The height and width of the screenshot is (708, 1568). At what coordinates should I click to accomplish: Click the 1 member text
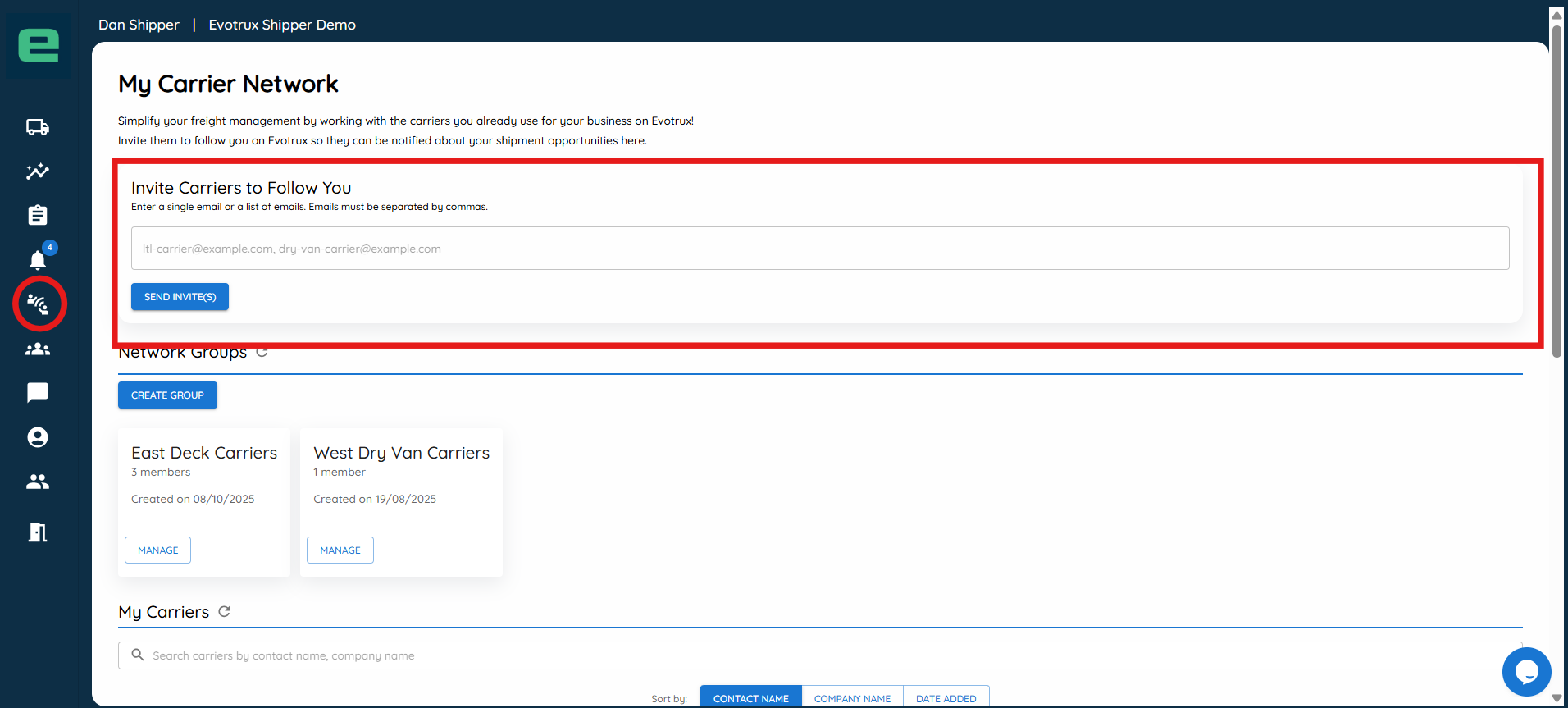point(340,473)
